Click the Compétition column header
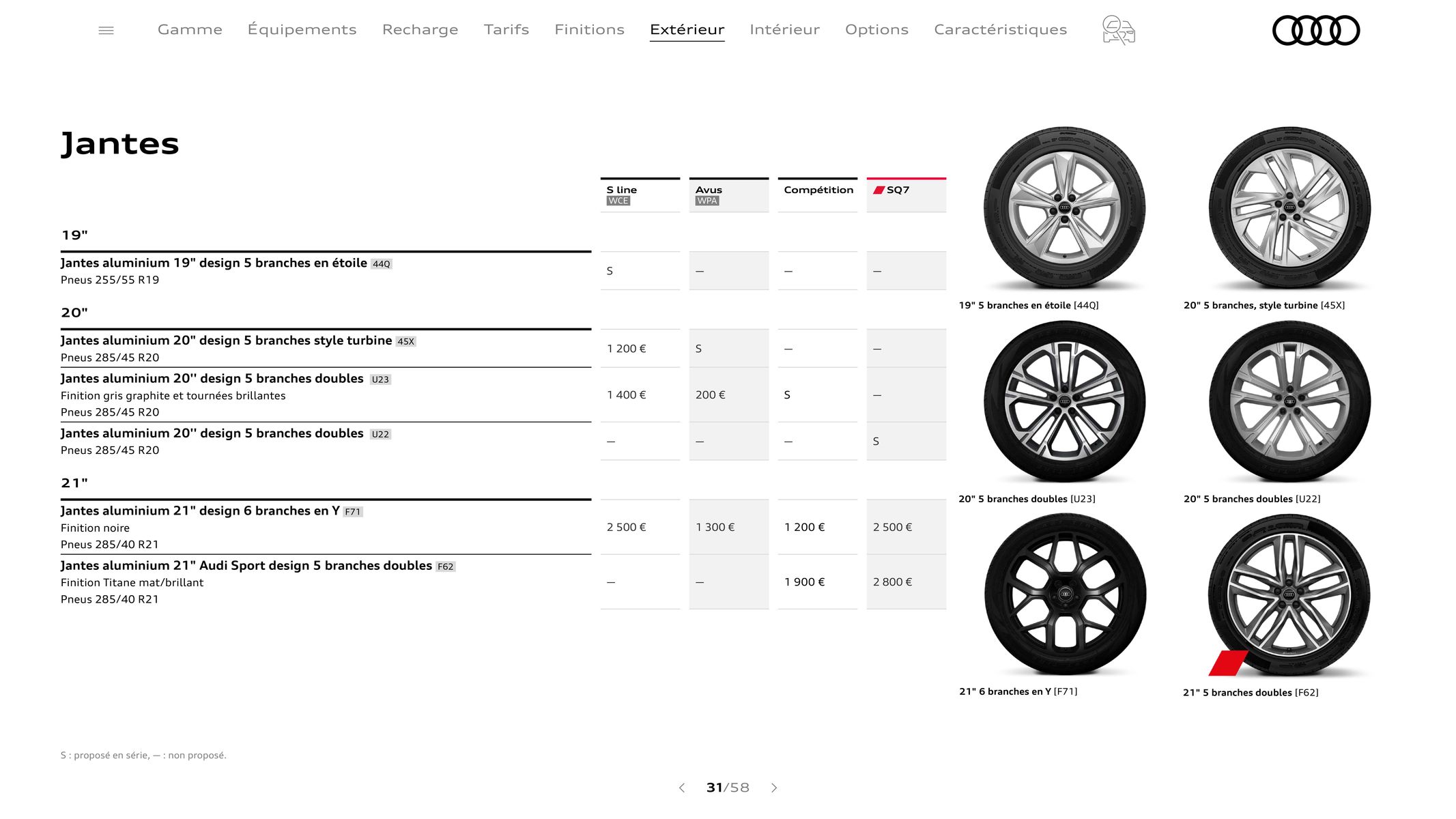Viewport: 1456px width, 819px height. [x=818, y=190]
